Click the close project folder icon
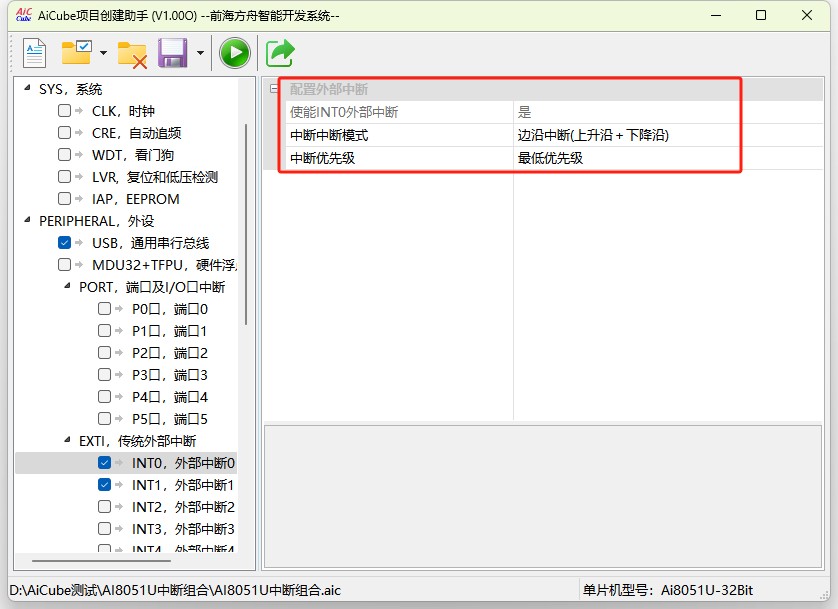The image size is (838, 609). pos(133,54)
